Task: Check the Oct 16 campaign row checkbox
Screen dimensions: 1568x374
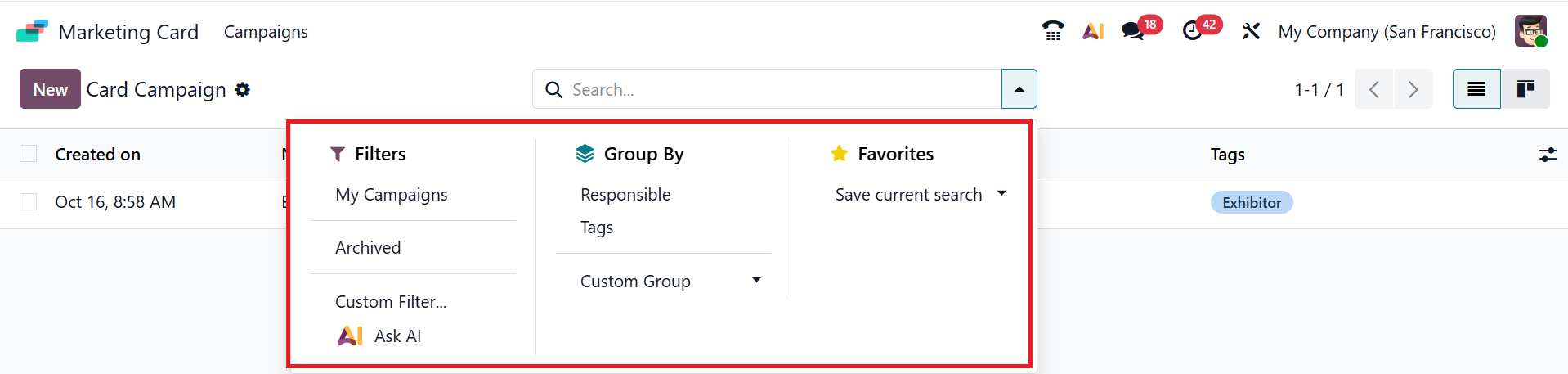Action: pos(29,201)
